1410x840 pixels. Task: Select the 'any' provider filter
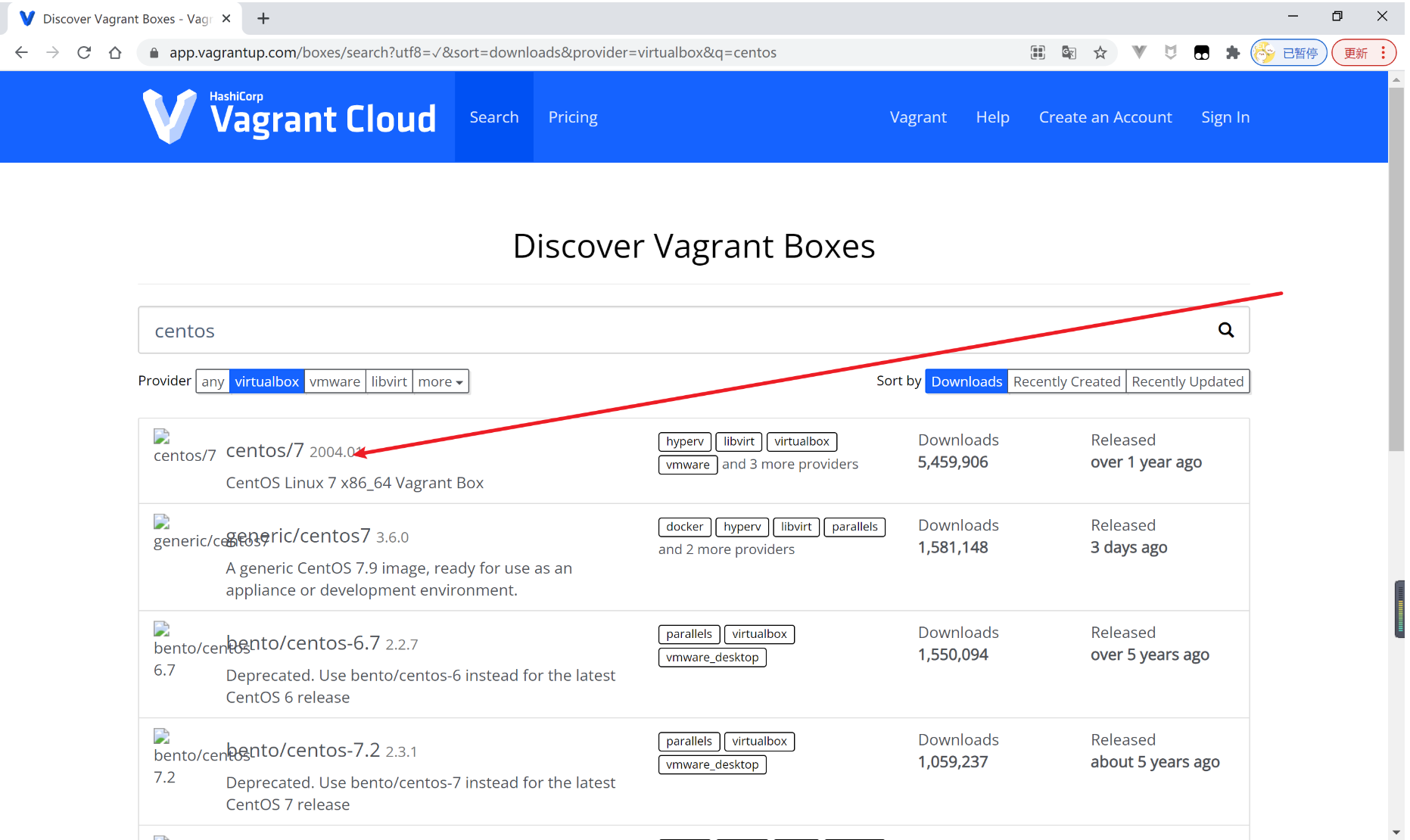pos(213,381)
